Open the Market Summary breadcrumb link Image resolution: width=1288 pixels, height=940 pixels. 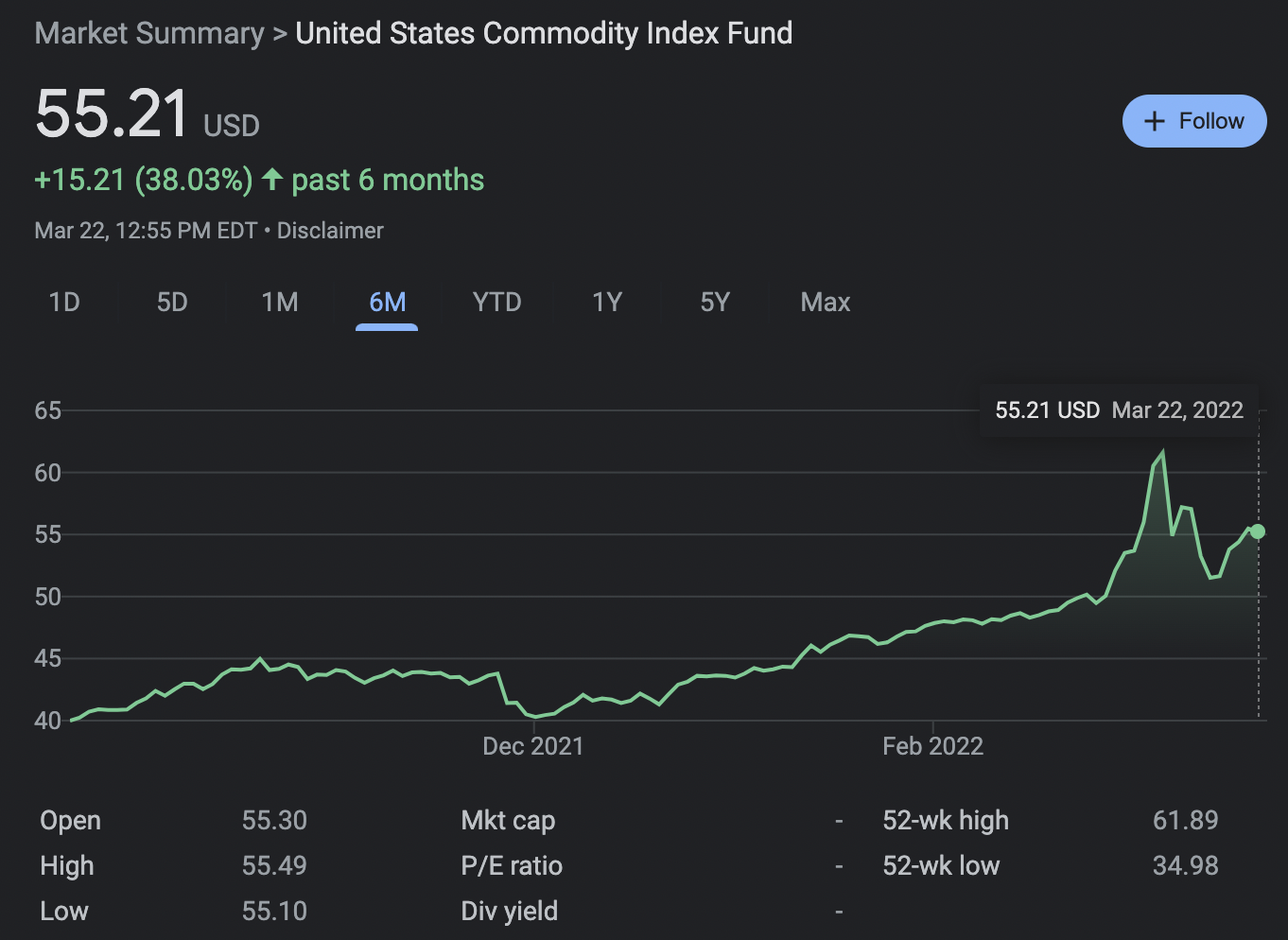[149, 33]
